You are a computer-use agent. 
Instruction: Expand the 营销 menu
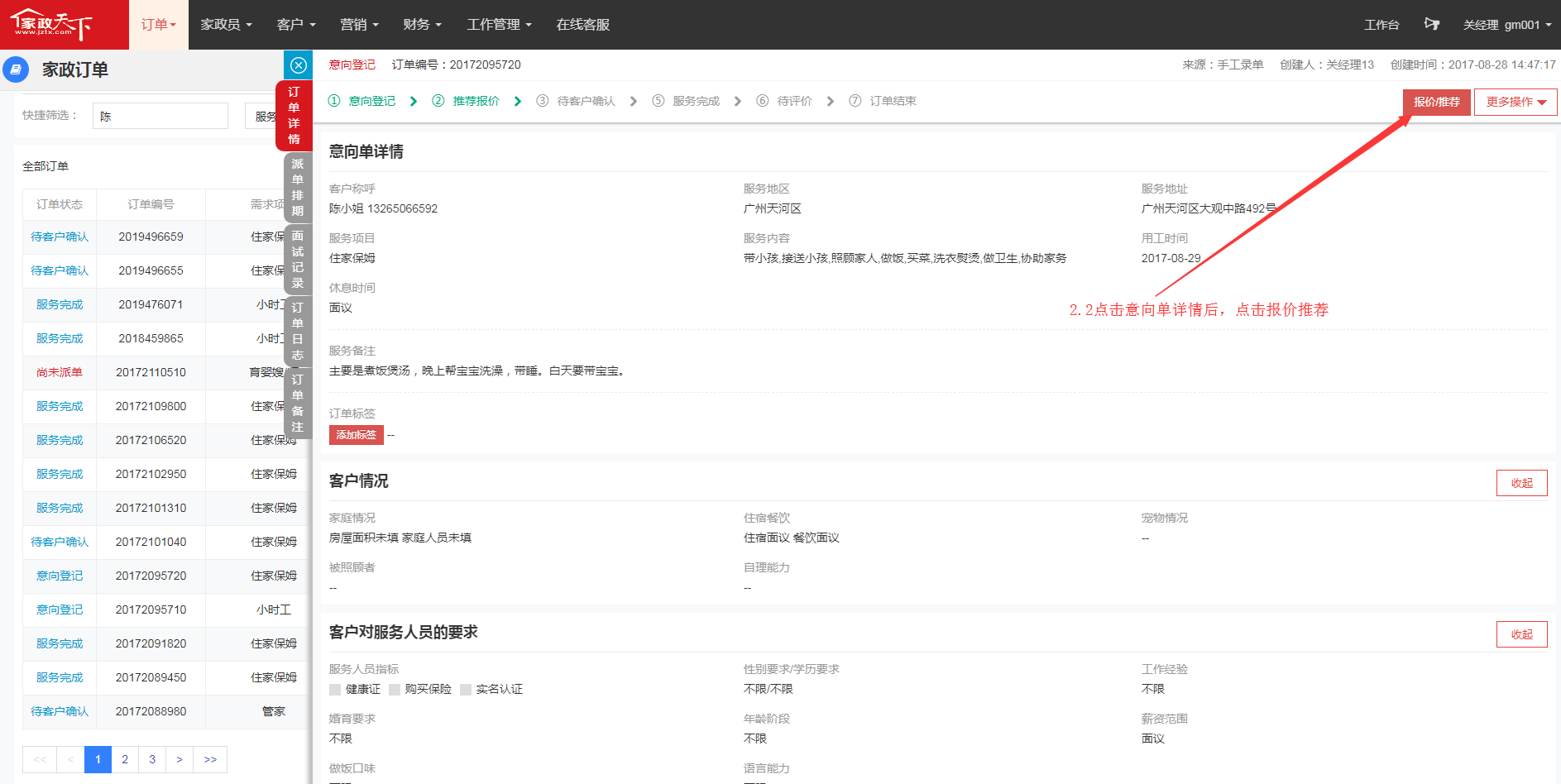tap(359, 25)
